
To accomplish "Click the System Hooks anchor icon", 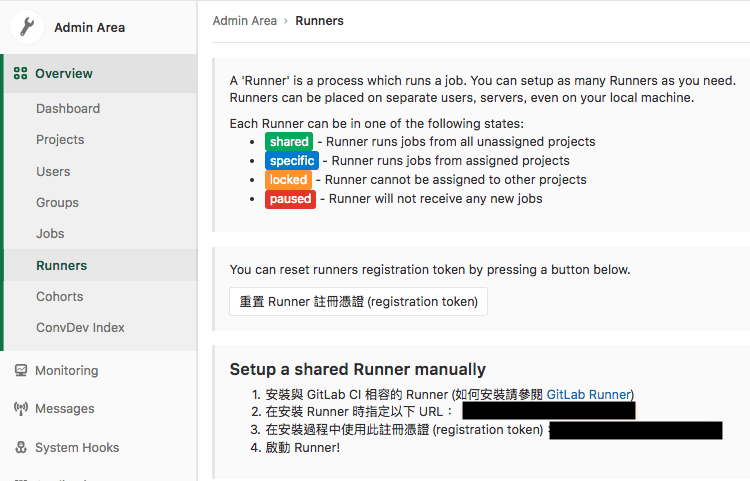I will click(20, 448).
